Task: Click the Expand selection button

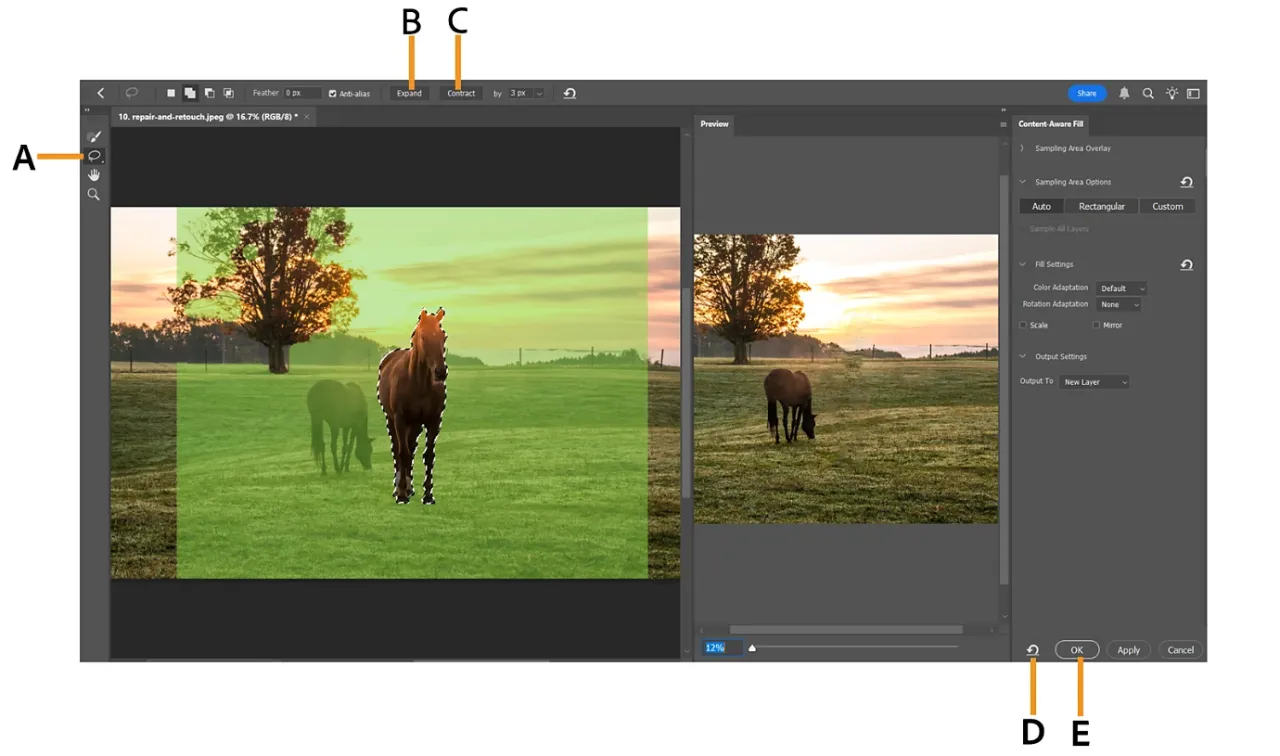Action: pyautogui.click(x=408, y=92)
